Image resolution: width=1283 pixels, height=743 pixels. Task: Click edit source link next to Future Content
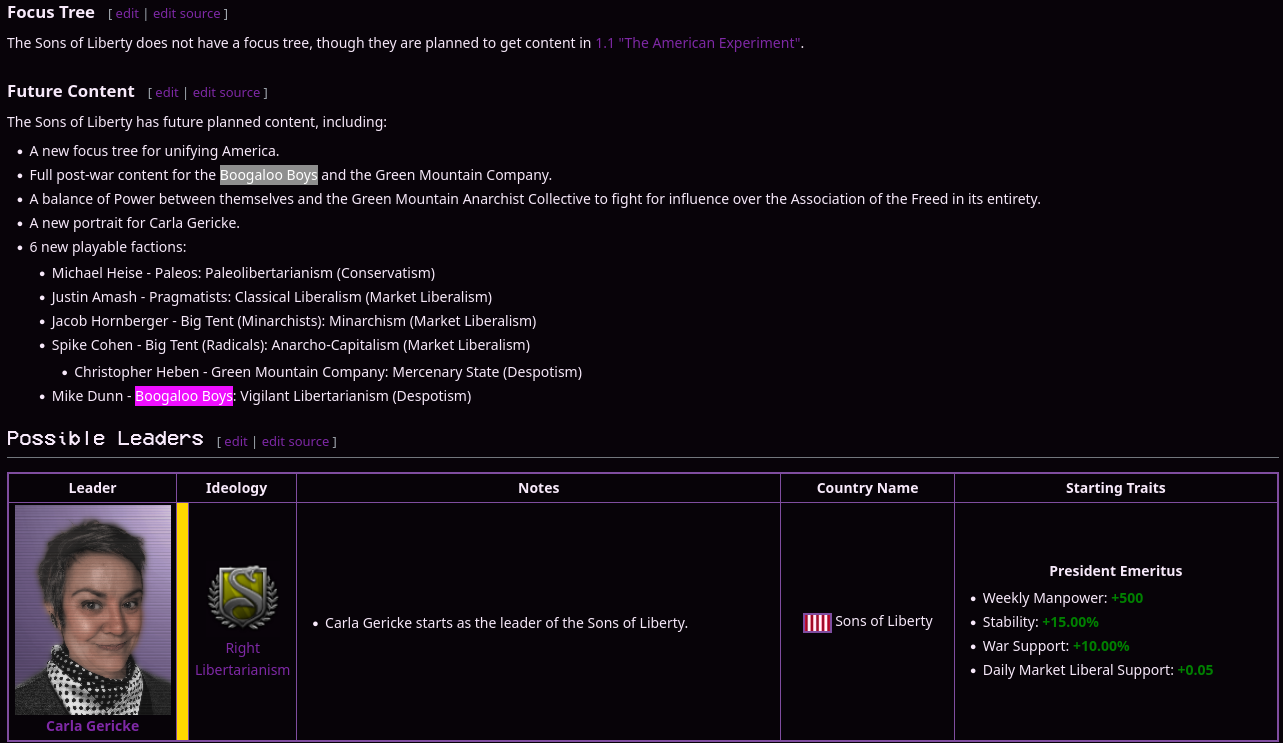[x=226, y=92]
